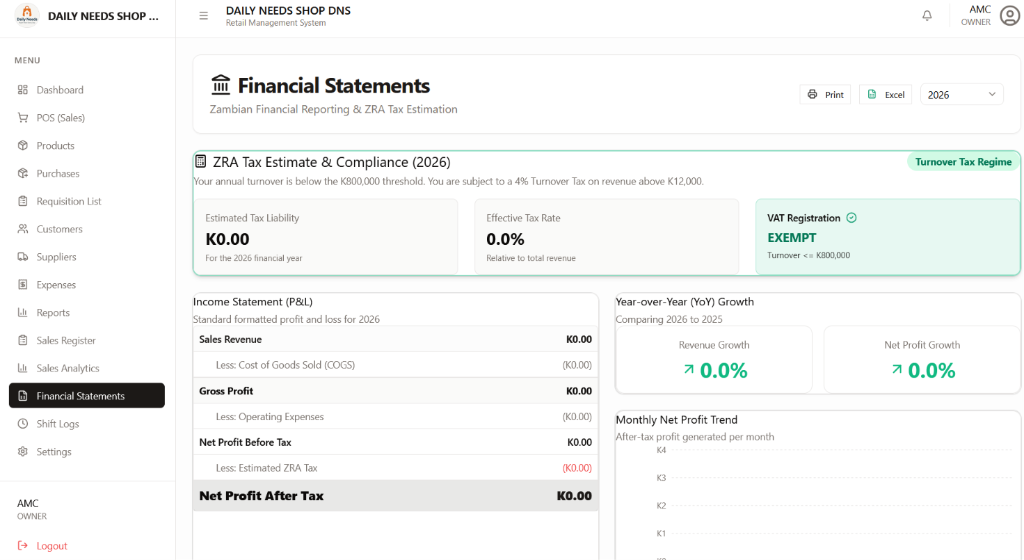Click the Less: Cost of Goods Sold row
The image size is (1024, 560).
tap(396, 365)
